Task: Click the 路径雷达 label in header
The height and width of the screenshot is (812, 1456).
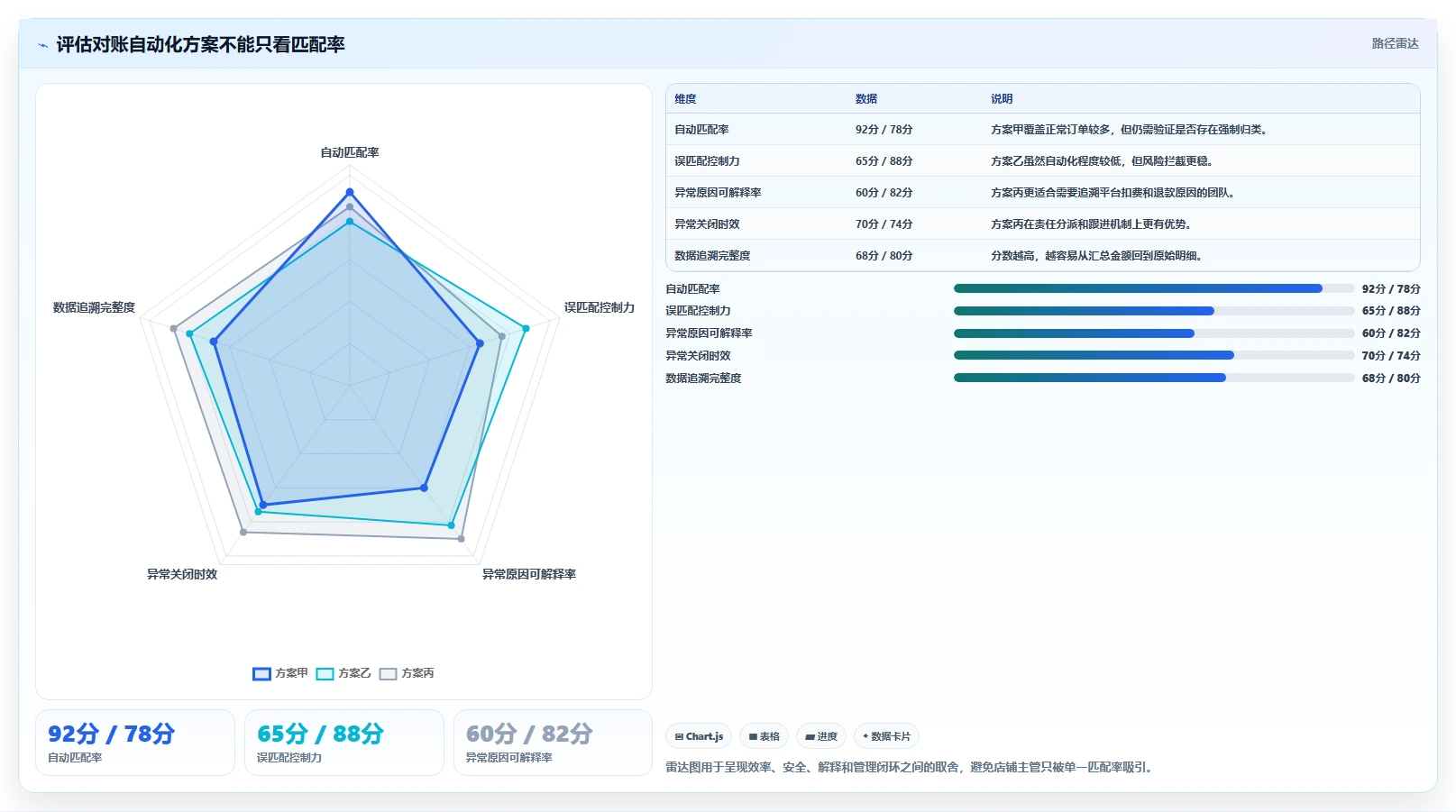Action: point(1395,43)
